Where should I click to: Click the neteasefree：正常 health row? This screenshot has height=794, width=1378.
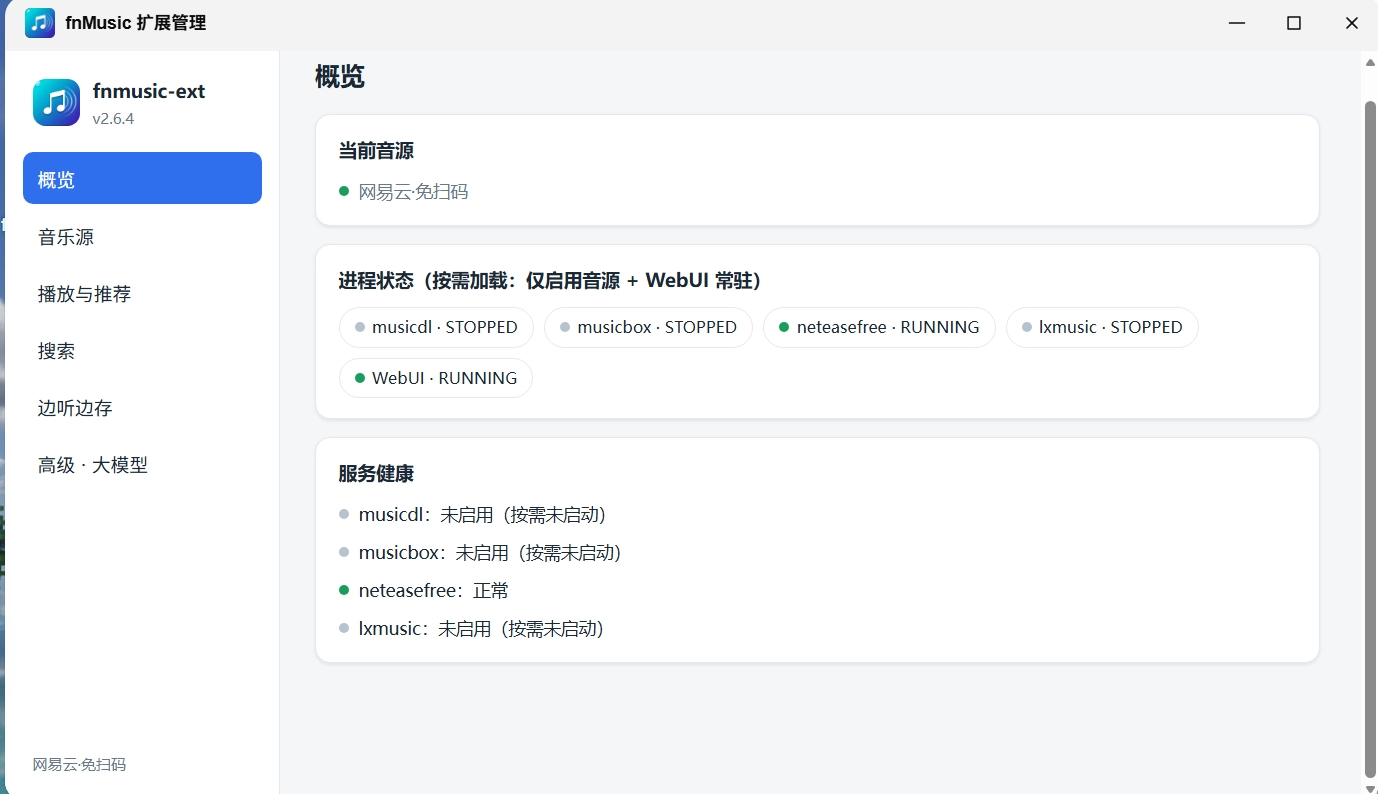[424, 591]
